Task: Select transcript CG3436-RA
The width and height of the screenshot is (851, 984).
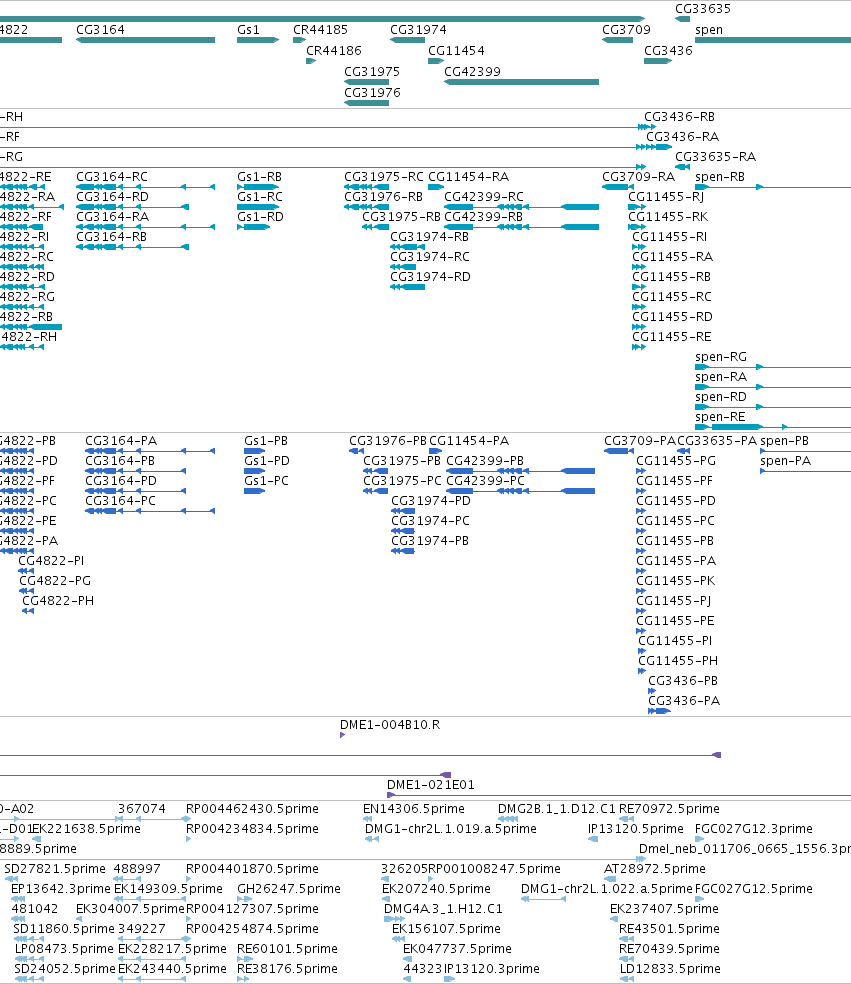Action: pyautogui.click(x=683, y=137)
